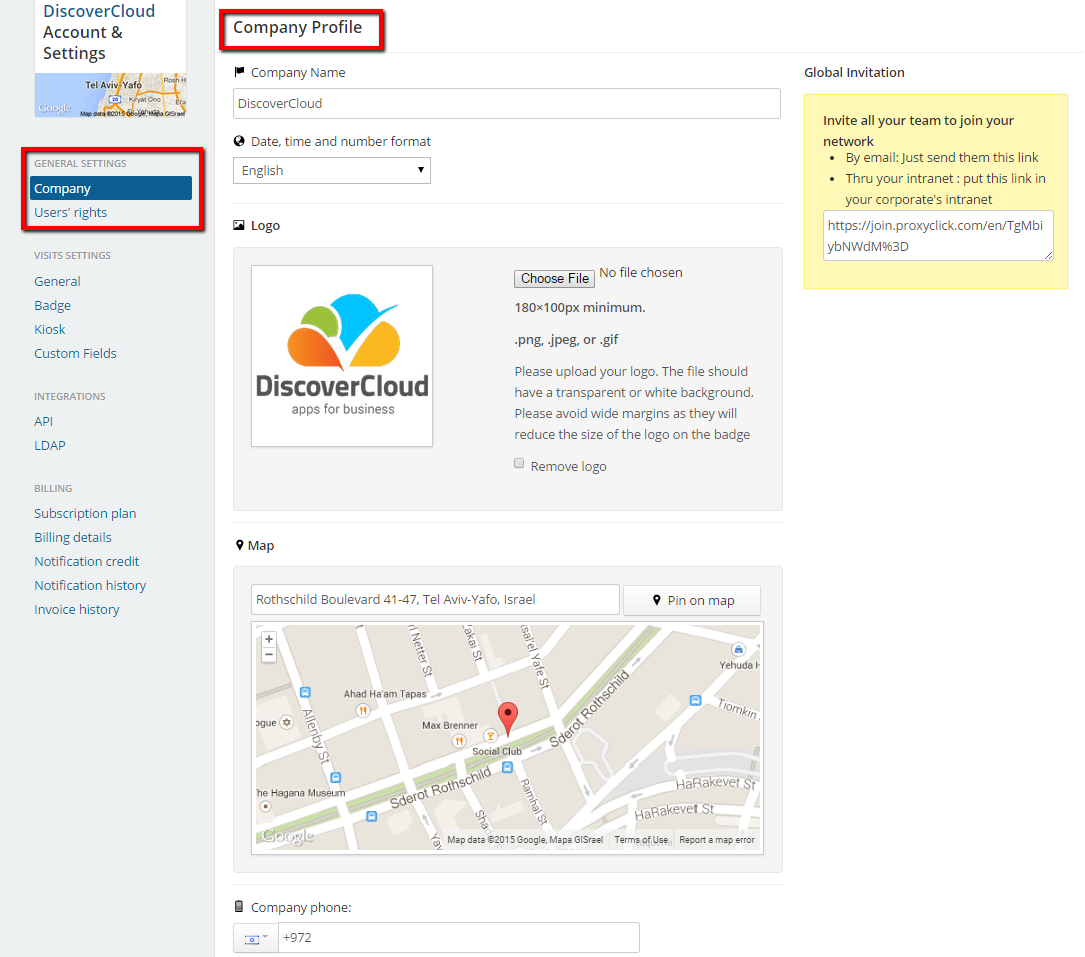Go to Badge settings in sidebar
This screenshot has width=1085, height=957.
click(x=52, y=305)
